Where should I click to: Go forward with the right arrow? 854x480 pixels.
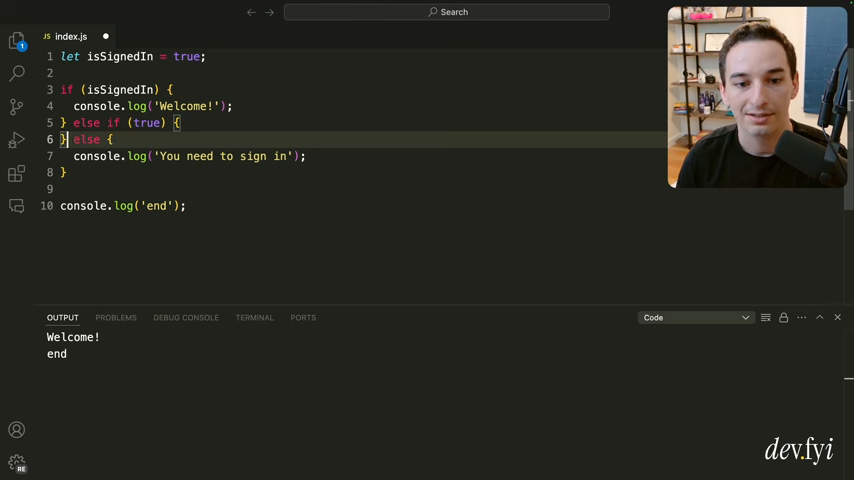[x=270, y=12]
